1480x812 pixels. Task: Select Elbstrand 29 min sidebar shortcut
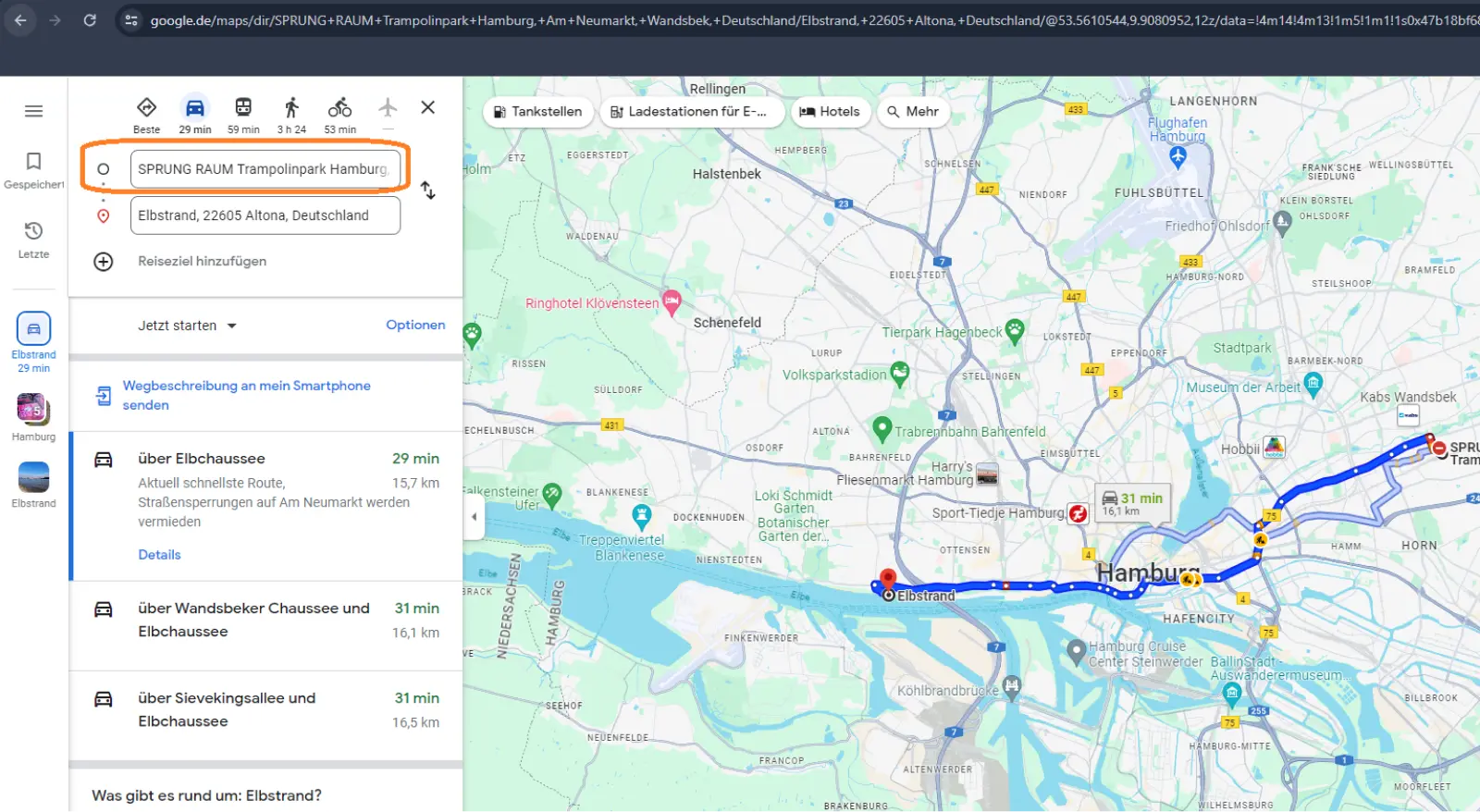pos(33,343)
